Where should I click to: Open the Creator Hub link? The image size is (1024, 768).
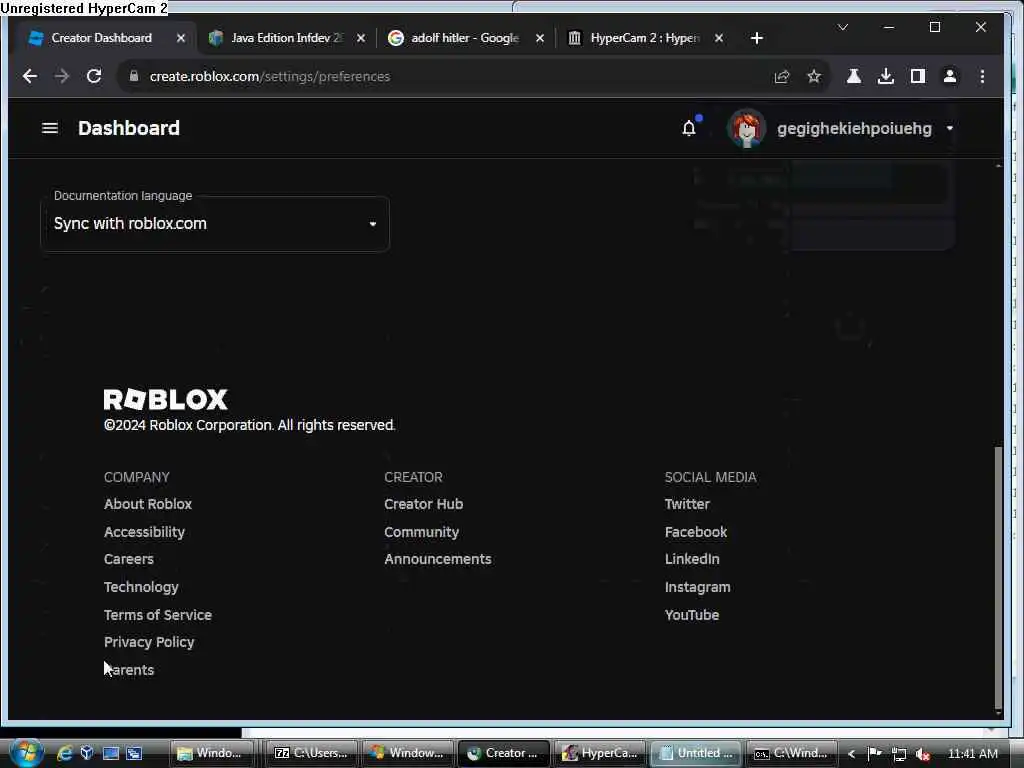pyautogui.click(x=423, y=504)
